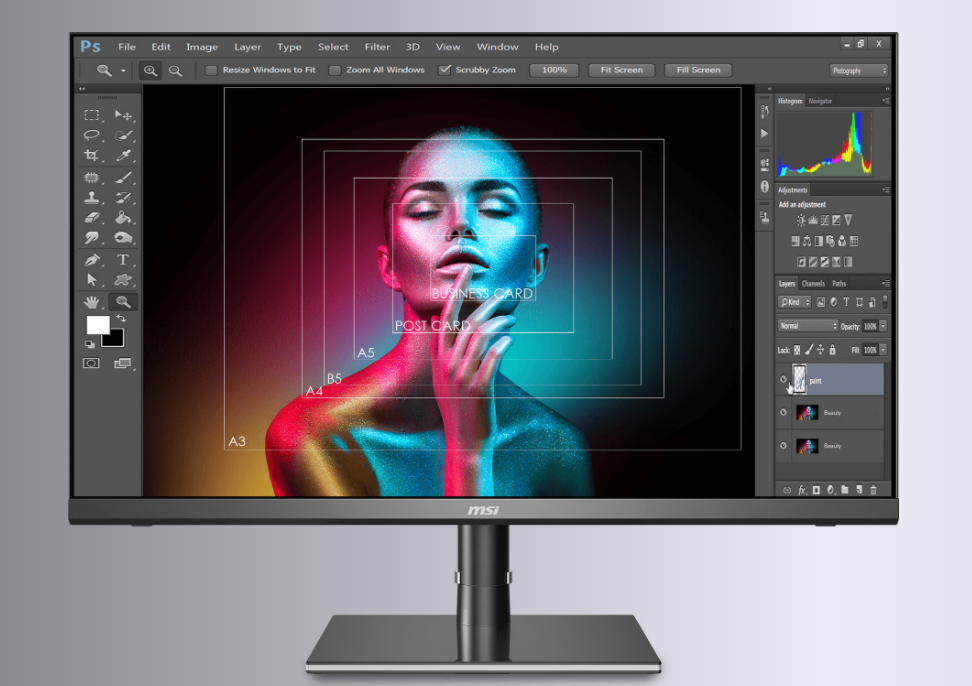Select the Clone Stamp tool
972x686 pixels.
pos(93,195)
